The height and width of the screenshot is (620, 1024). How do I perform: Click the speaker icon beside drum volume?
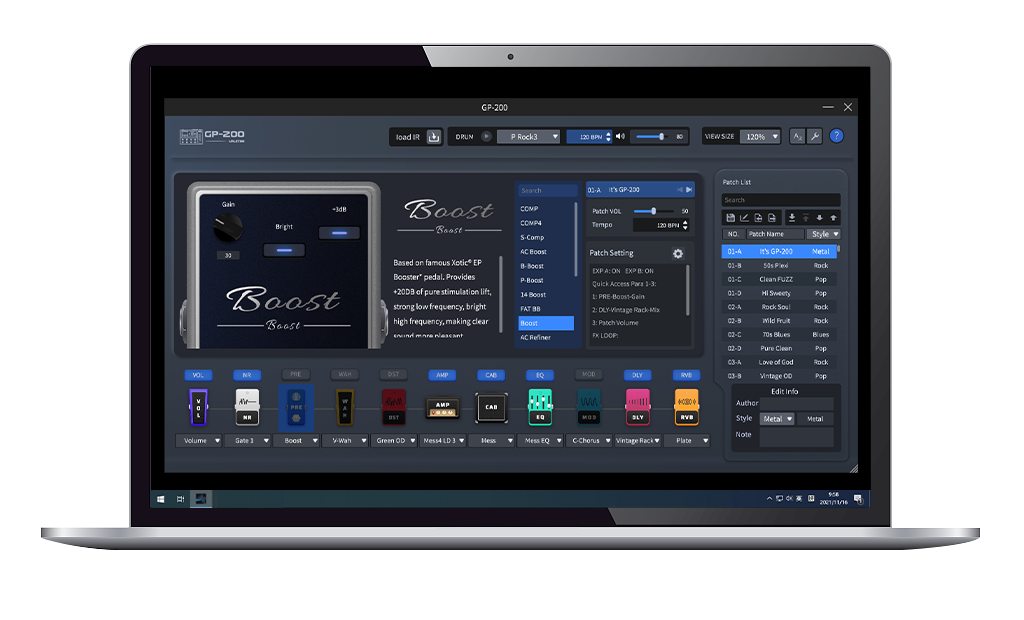tap(620, 137)
